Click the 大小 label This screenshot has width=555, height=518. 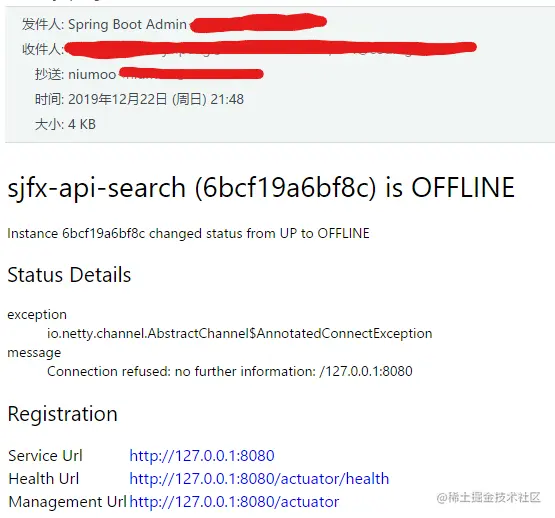(49, 124)
